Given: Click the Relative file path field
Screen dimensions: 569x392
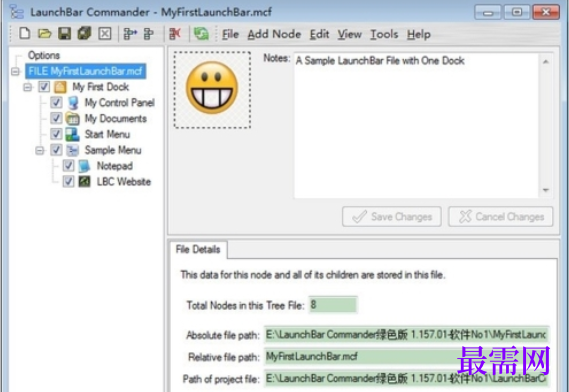Looking at the screenshot, I should pos(406,356).
